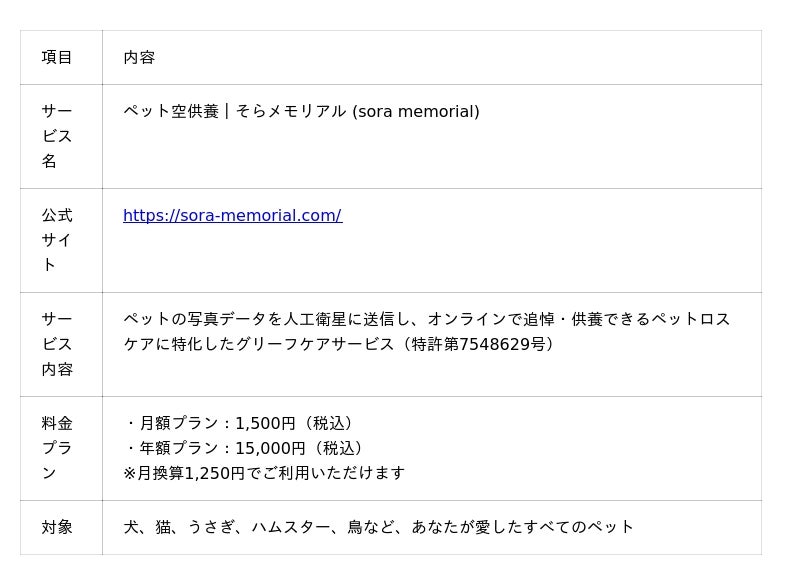800x585 pixels.
Task: Click the 月額プラン 1,500円 line
Action: (238, 423)
